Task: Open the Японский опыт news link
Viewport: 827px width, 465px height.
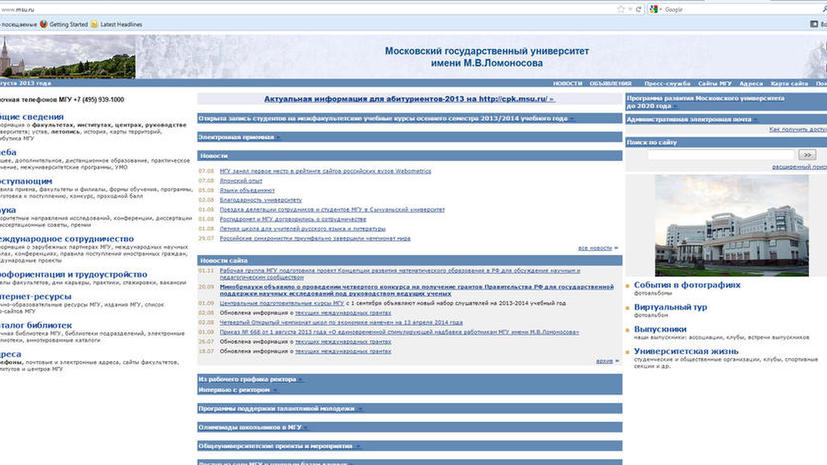Action: pyautogui.click(x=241, y=181)
